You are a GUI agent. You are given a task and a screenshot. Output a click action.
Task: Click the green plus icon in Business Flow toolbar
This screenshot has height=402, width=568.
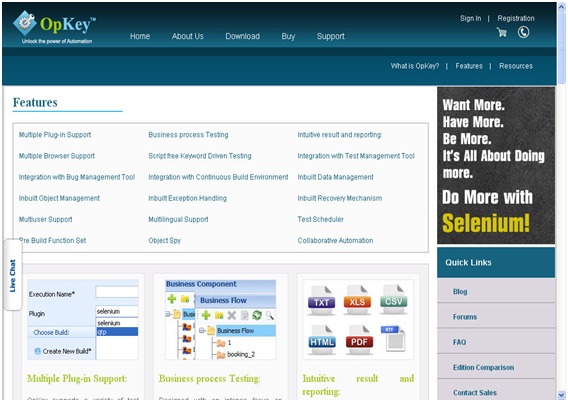pyautogui.click(x=206, y=315)
